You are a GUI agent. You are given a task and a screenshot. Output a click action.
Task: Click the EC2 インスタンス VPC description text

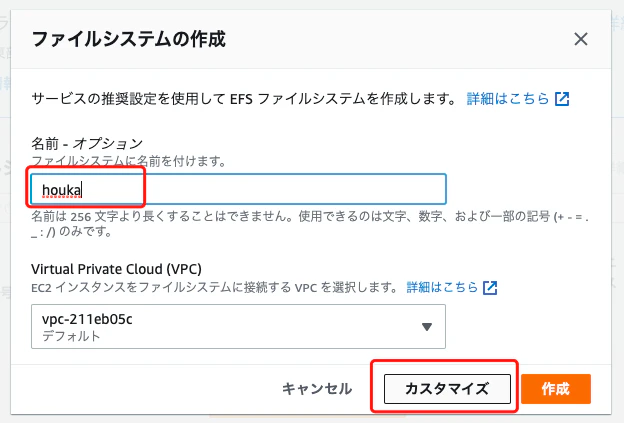(214, 287)
